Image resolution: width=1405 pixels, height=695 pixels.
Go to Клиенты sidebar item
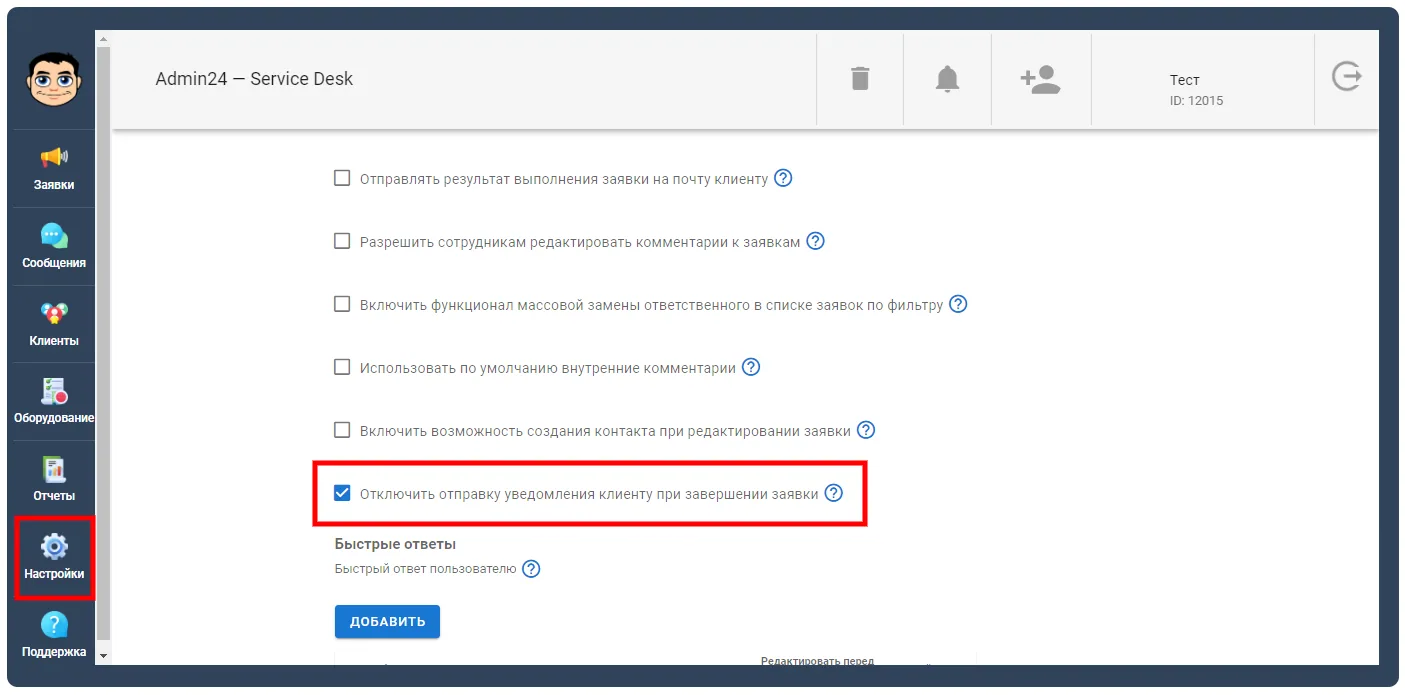(54, 324)
